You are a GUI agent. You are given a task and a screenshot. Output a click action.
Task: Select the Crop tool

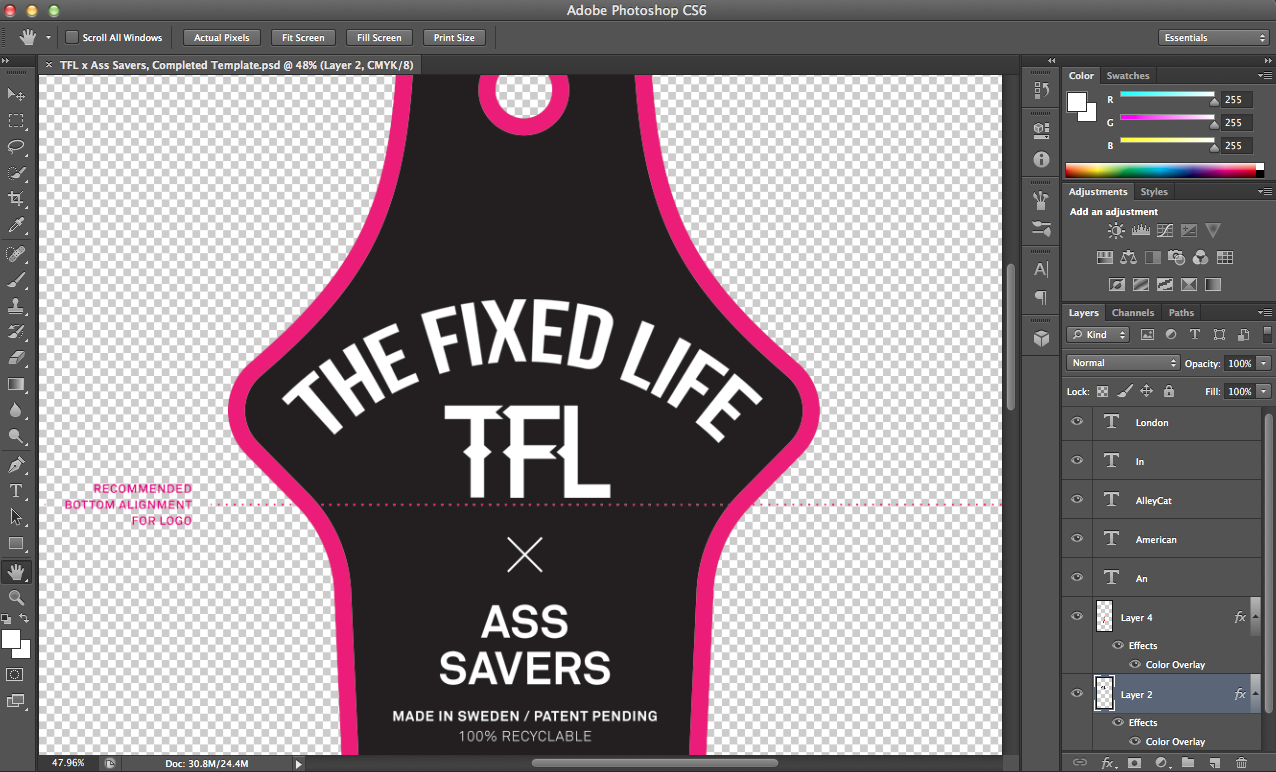16,199
